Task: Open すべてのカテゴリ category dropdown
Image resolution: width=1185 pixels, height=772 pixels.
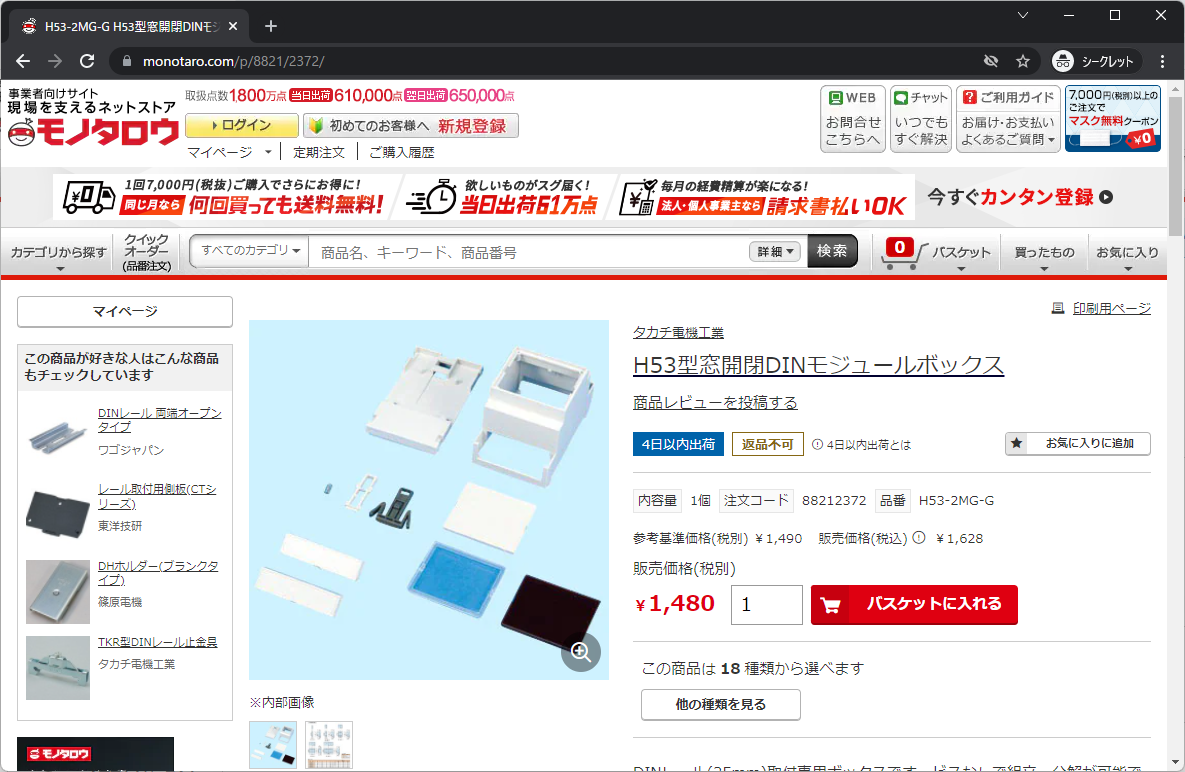Action: 249,251
